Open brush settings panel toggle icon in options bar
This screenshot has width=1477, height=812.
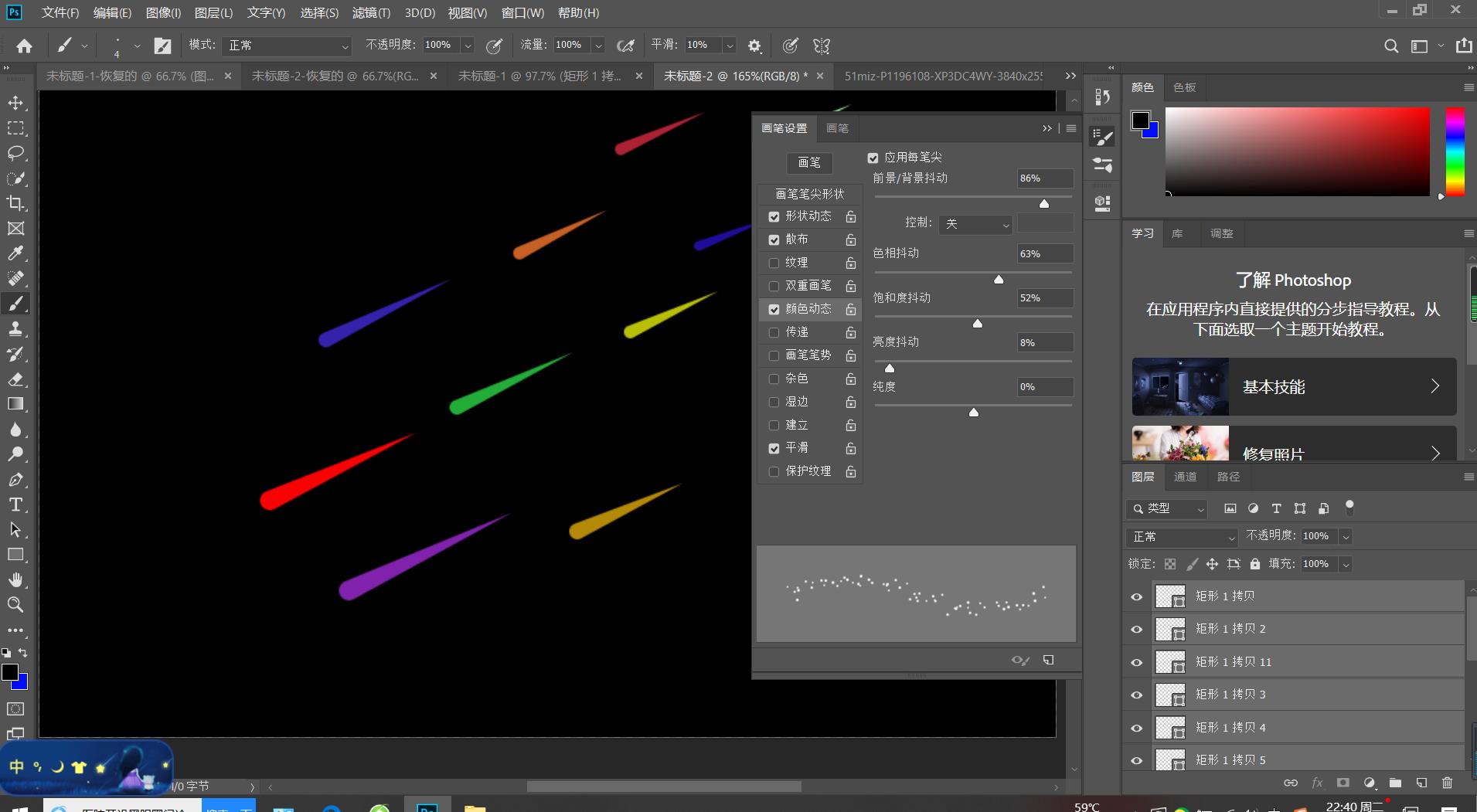[162, 46]
